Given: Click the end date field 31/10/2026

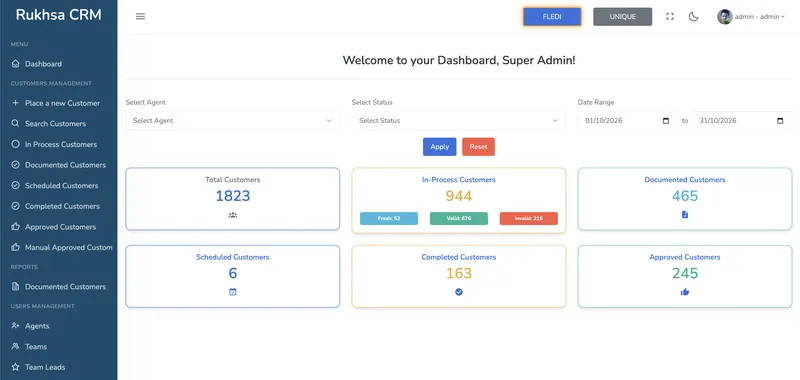Looking at the screenshot, I should click(x=742, y=121).
